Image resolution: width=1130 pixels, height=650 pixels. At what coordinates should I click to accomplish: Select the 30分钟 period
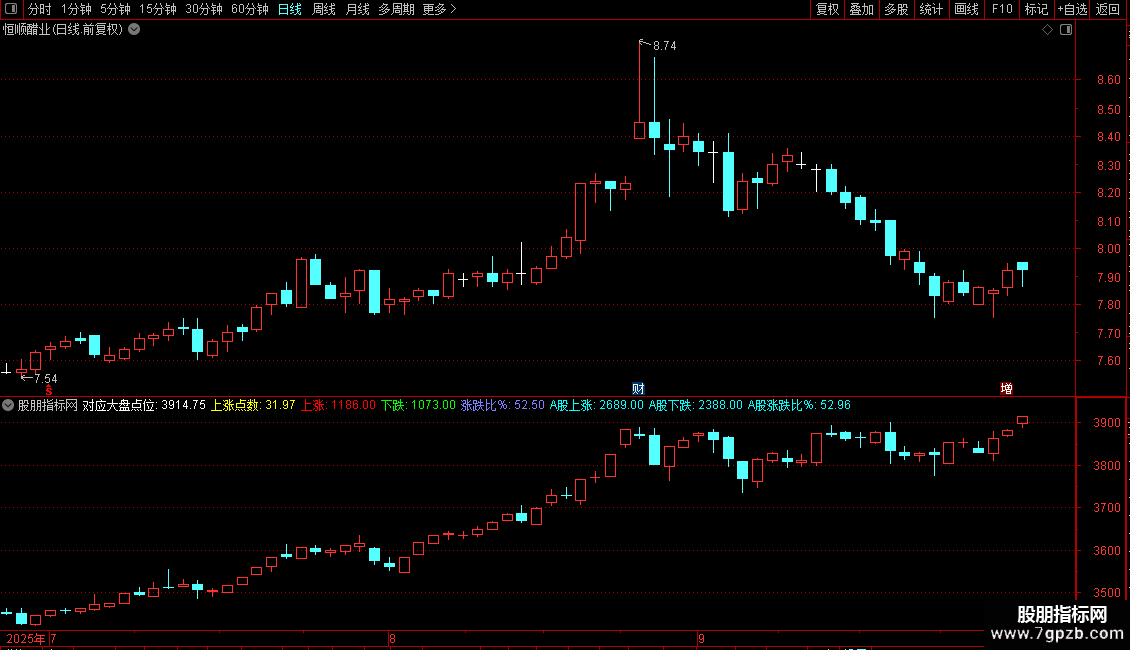[x=203, y=9]
